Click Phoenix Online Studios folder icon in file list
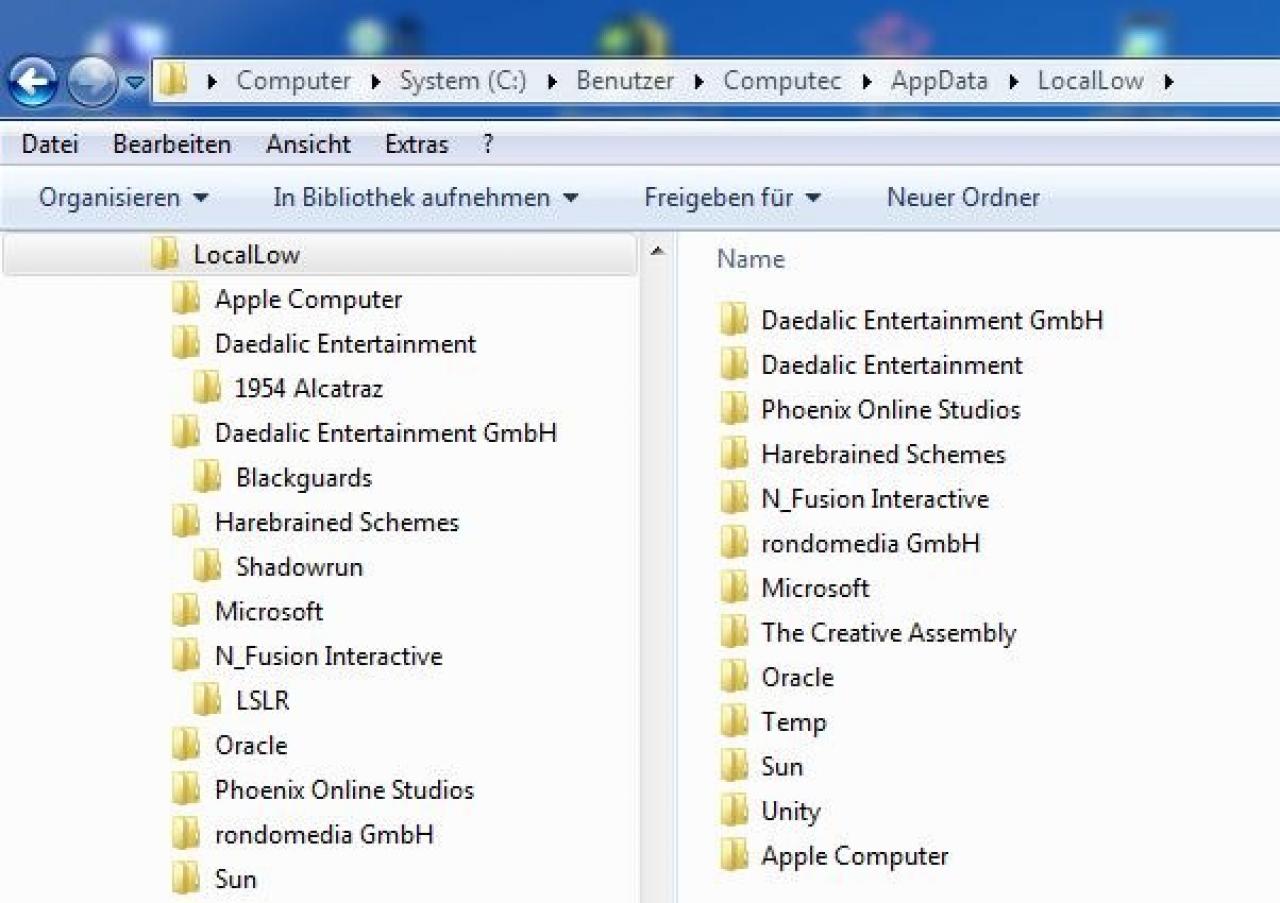 [x=734, y=409]
